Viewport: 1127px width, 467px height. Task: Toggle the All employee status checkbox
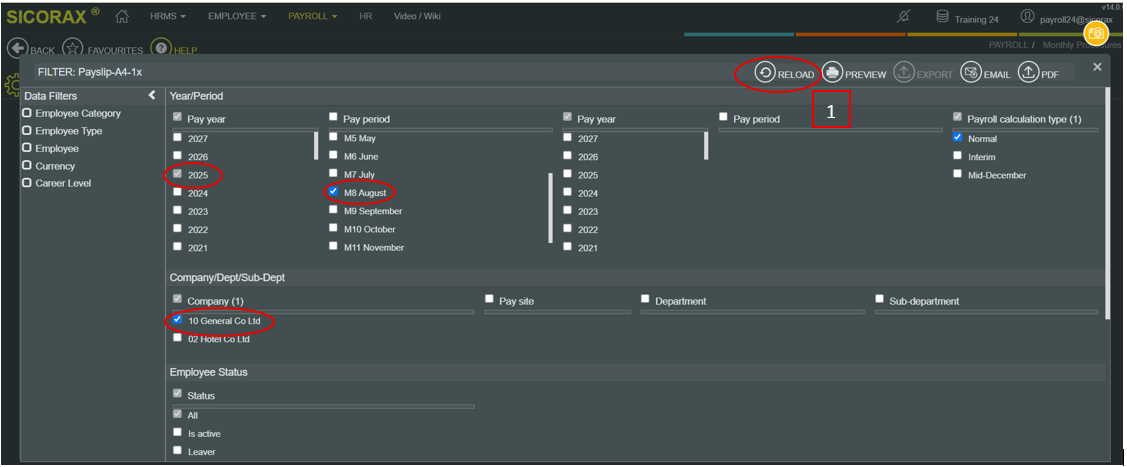(178, 414)
